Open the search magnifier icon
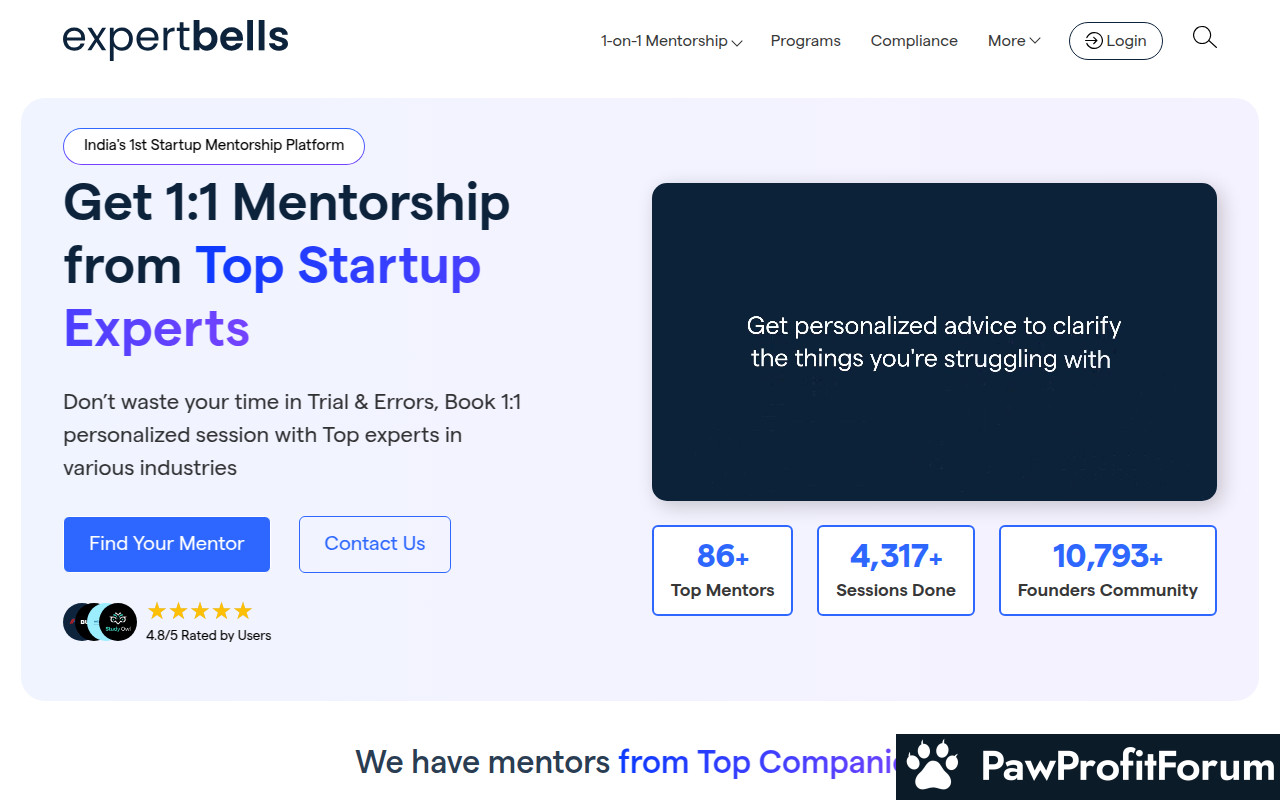 [x=1204, y=38]
